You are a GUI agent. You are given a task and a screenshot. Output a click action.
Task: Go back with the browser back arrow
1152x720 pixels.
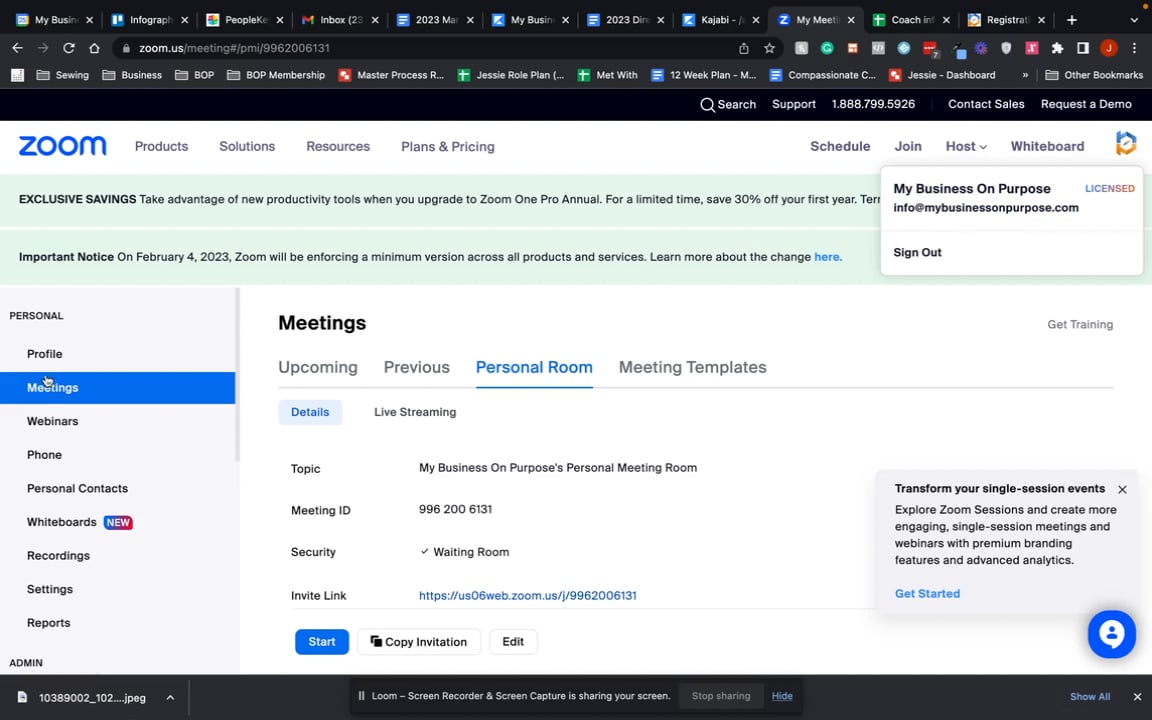coord(18,48)
